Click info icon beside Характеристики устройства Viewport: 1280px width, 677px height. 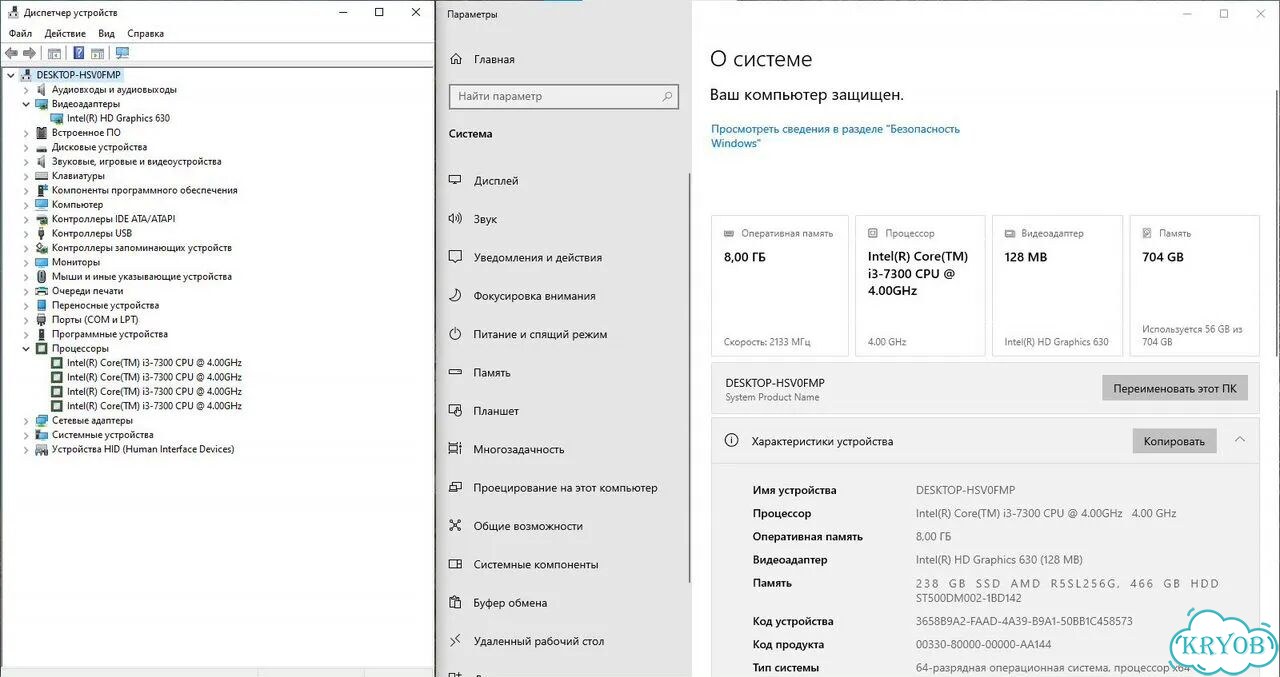point(731,441)
